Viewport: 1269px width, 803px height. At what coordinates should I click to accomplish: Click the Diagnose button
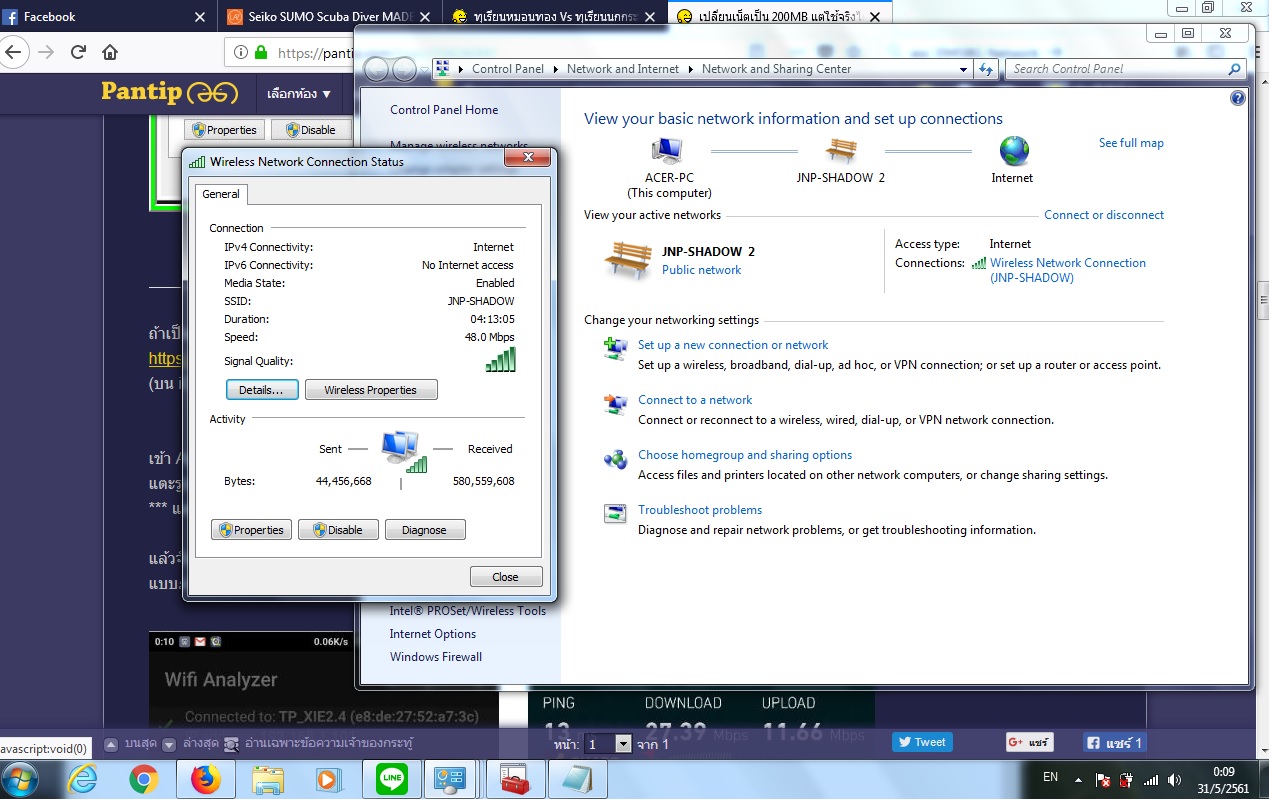click(x=425, y=530)
